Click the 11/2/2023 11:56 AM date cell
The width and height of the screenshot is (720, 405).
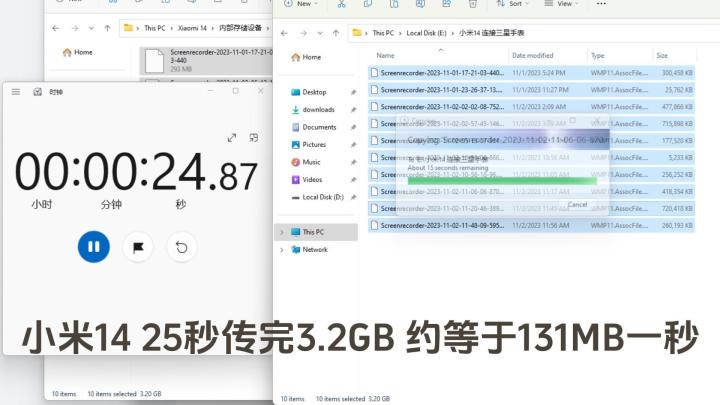(x=540, y=225)
